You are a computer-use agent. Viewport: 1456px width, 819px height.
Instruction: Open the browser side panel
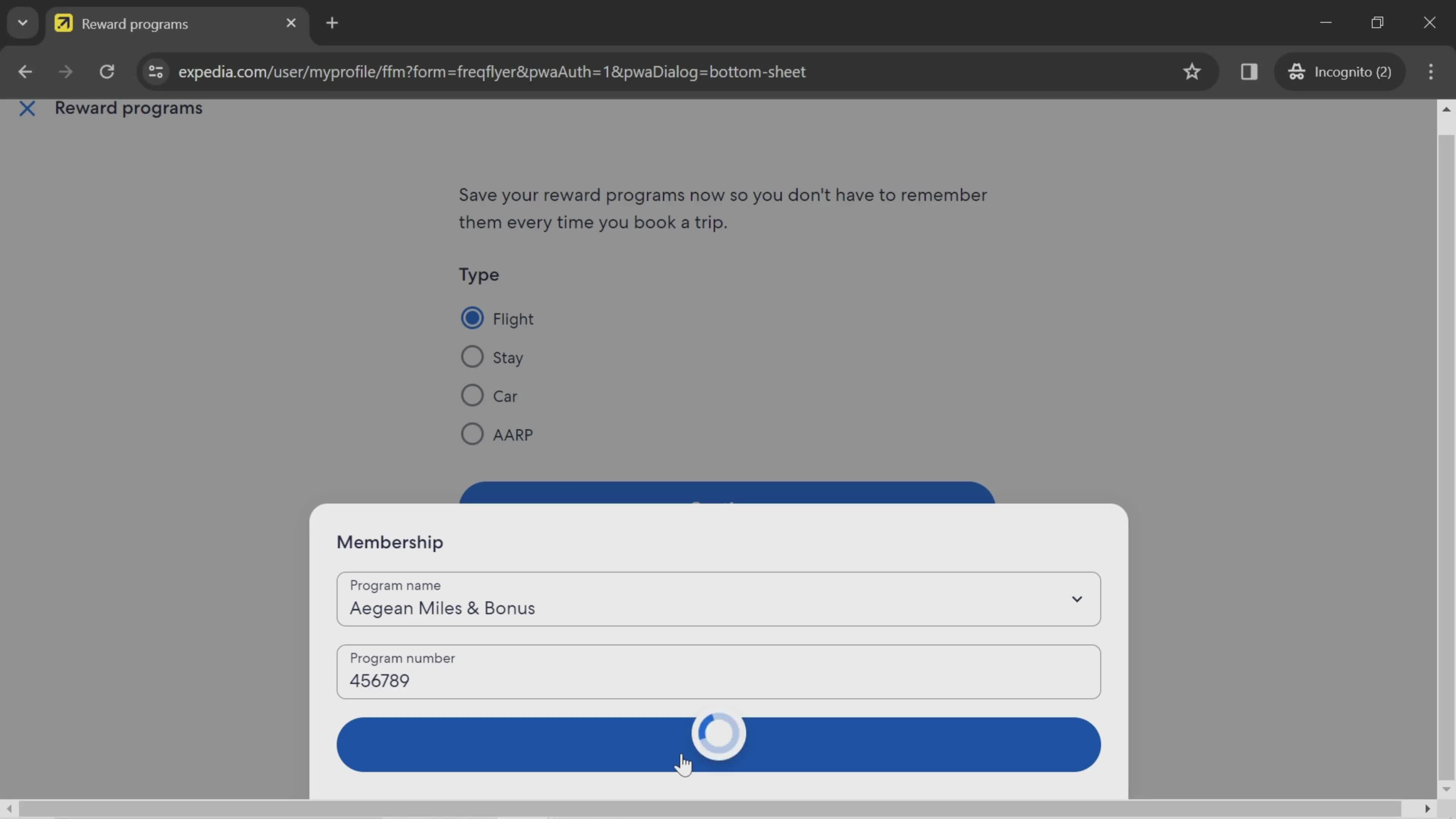click(1249, 72)
